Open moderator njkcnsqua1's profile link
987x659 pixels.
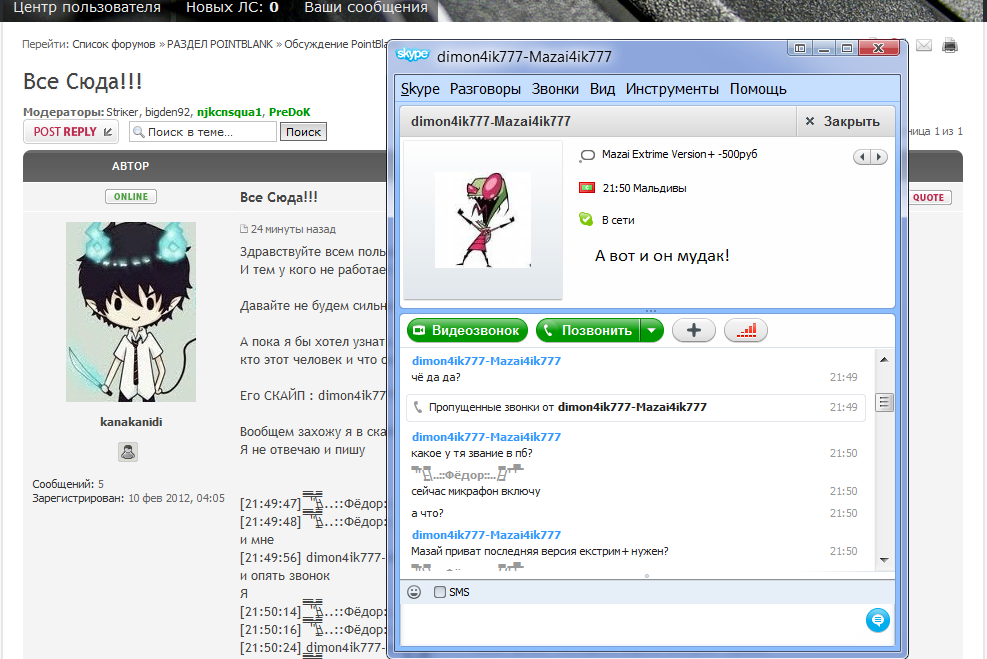click(x=229, y=112)
